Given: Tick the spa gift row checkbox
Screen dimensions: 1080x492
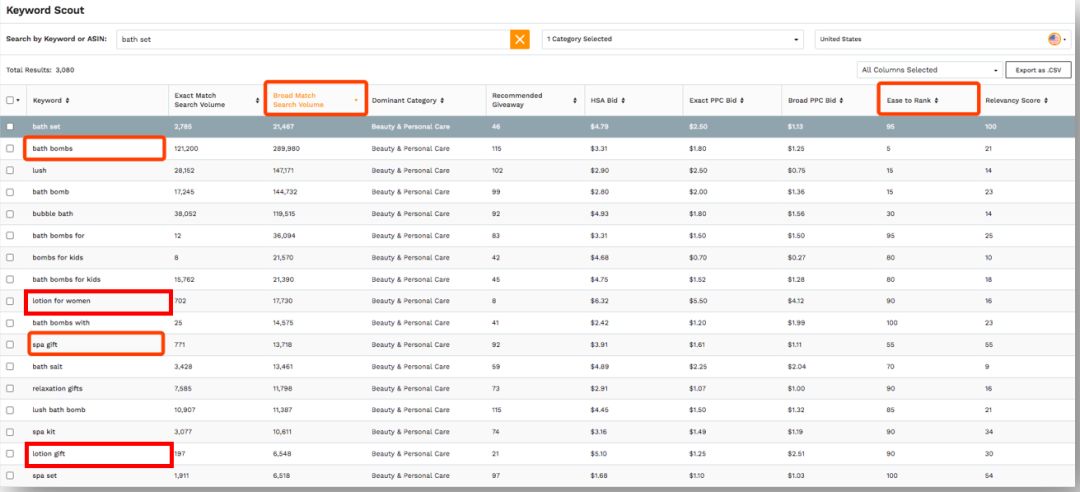Looking at the screenshot, I should pos(11,344).
